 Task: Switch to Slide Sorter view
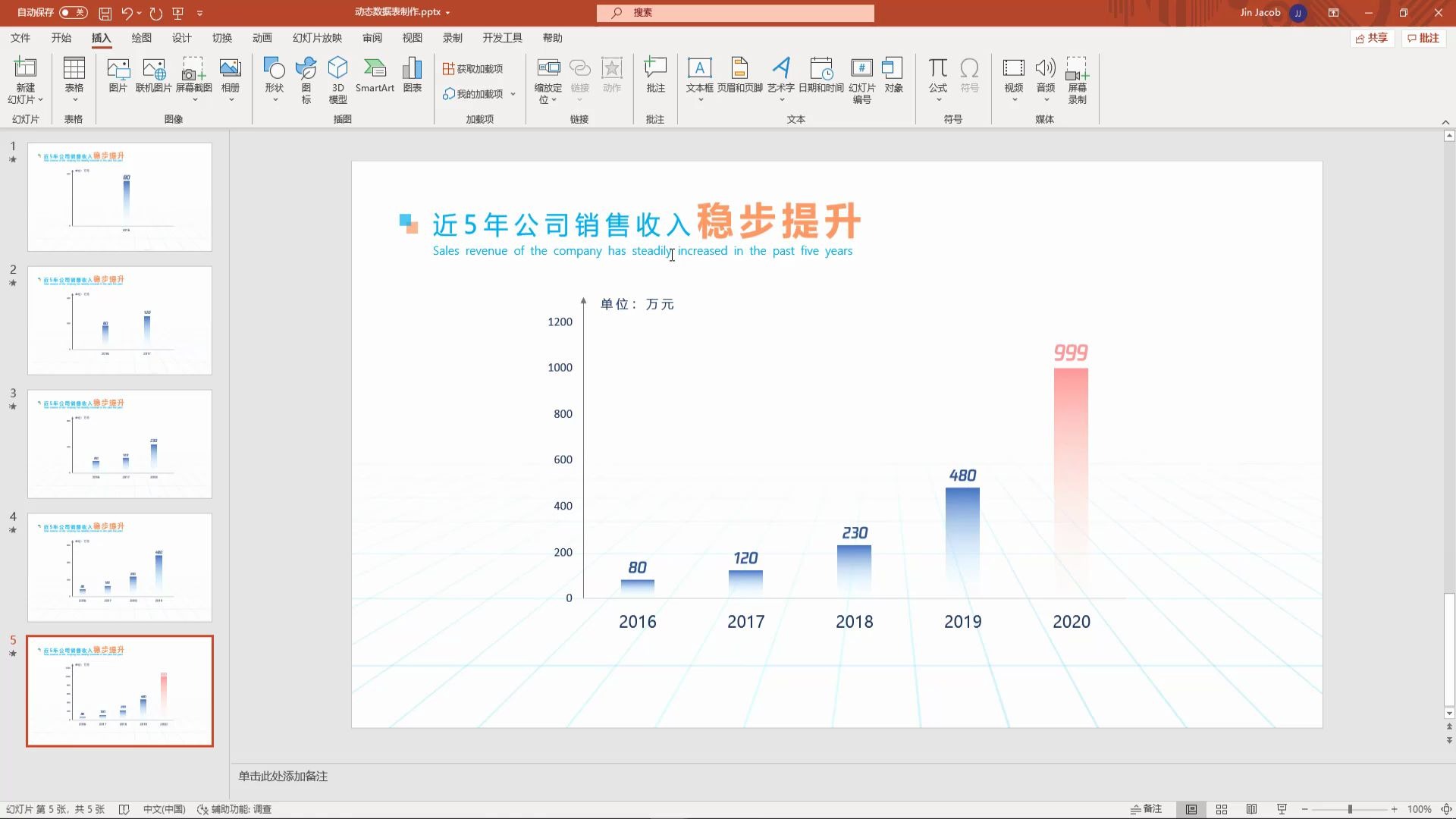1222,809
